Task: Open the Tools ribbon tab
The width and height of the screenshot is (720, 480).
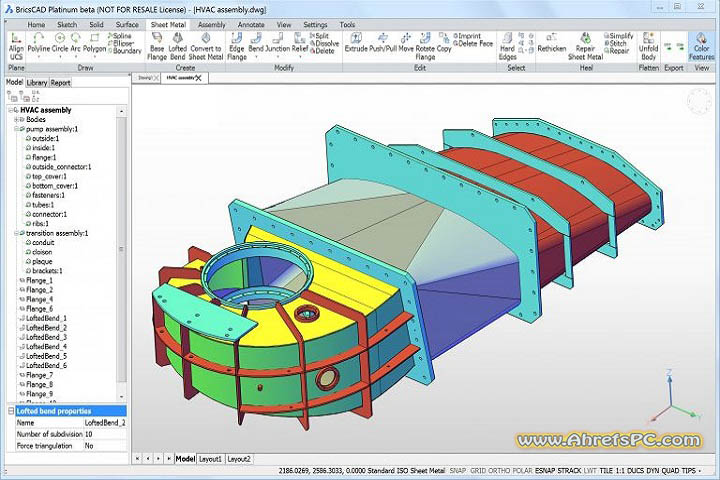Action: tap(347, 24)
